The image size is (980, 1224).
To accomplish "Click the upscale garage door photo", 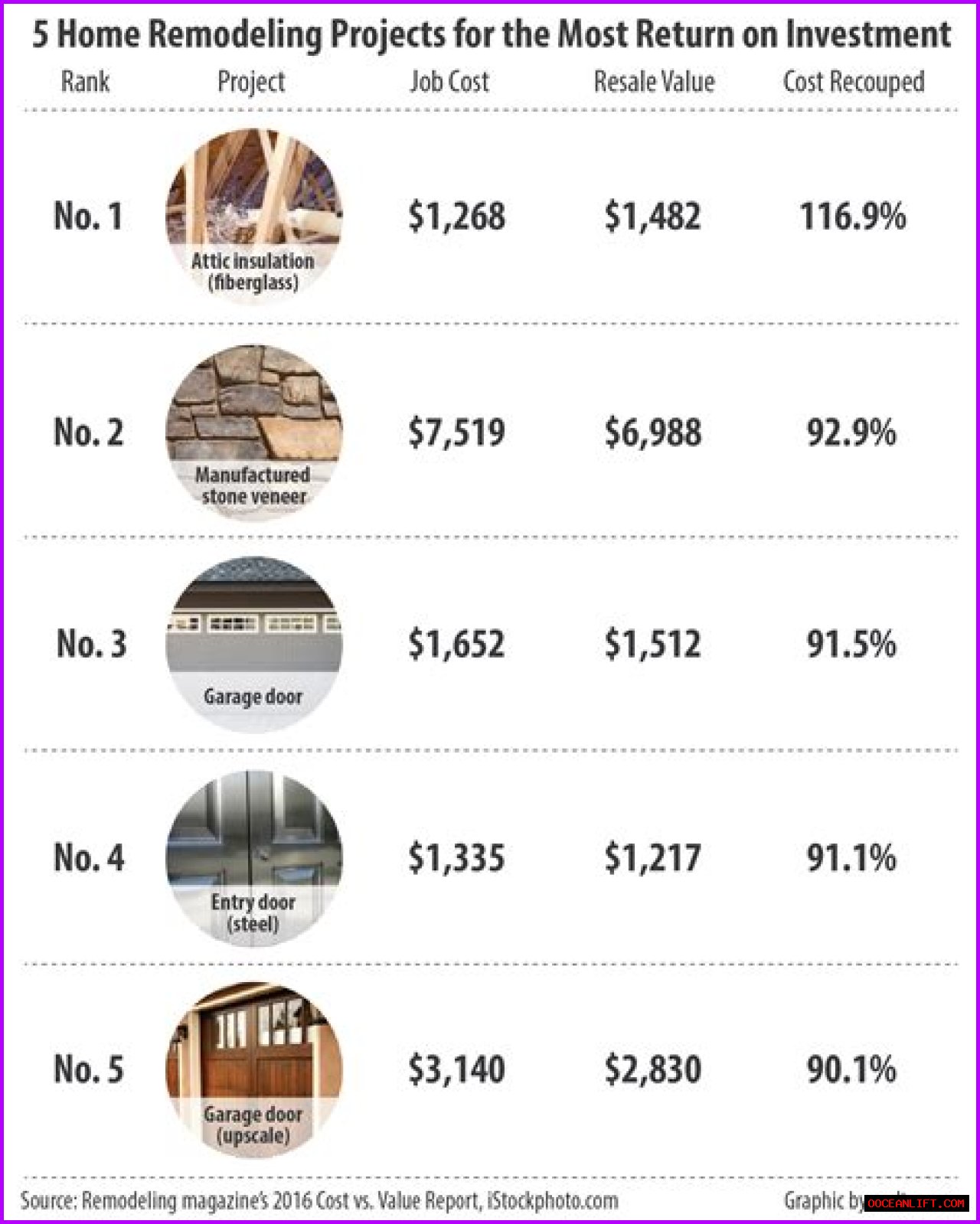I will point(253,1070).
